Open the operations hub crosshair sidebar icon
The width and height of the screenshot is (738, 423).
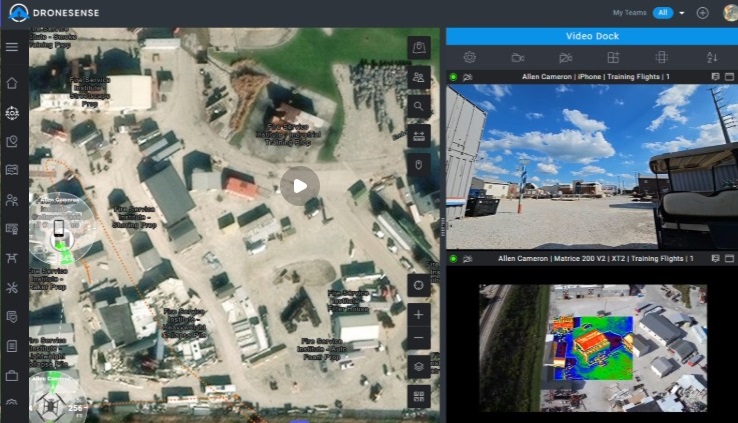(12, 113)
